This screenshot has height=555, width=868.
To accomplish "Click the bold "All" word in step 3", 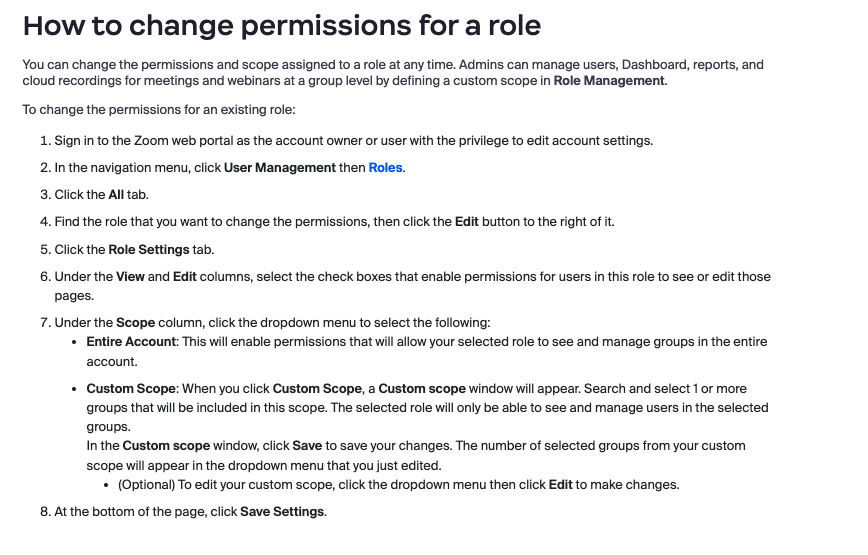I will click(116, 195).
